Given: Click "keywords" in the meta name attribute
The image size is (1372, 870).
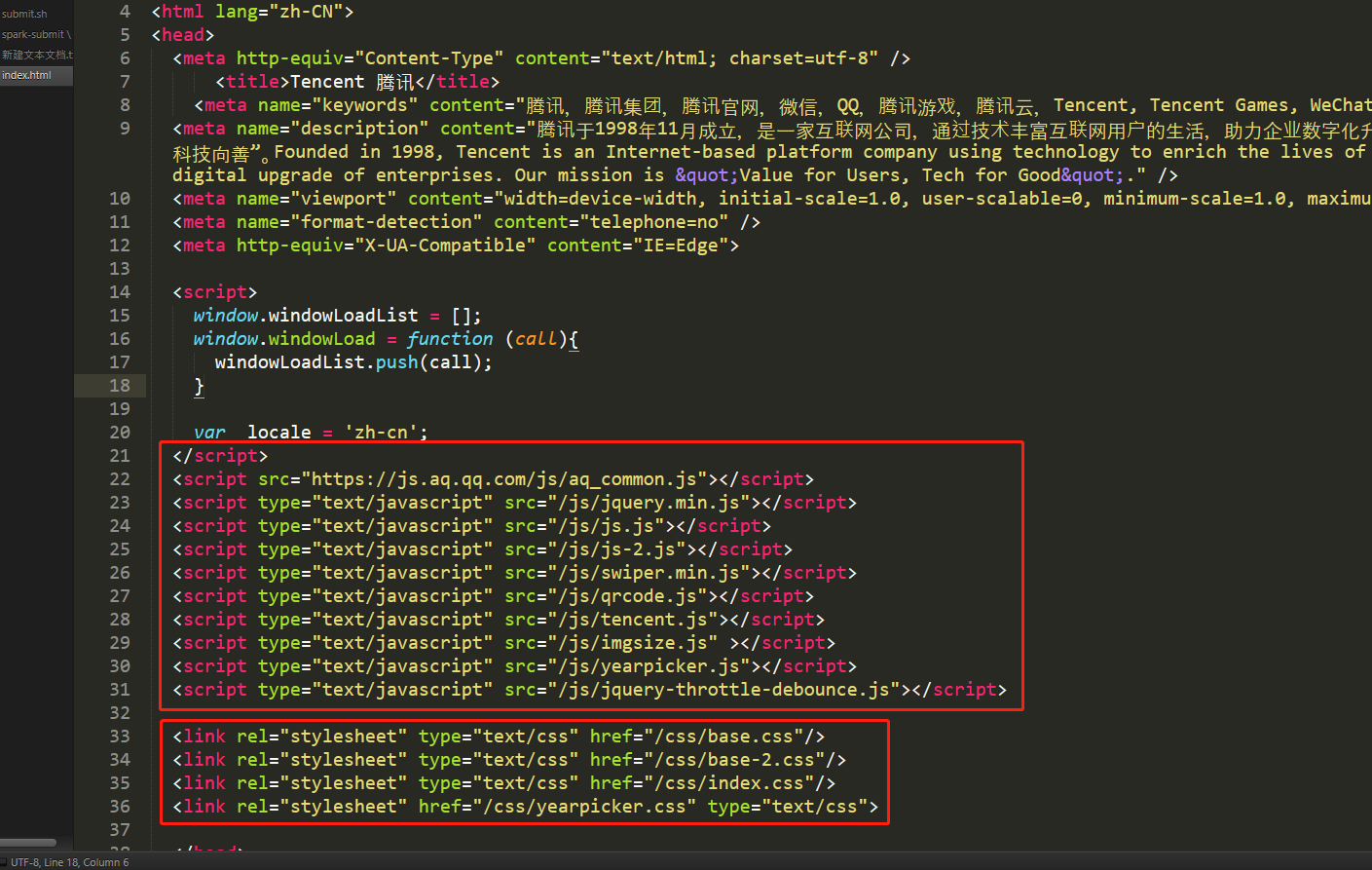Looking at the screenshot, I should [x=365, y=105].
